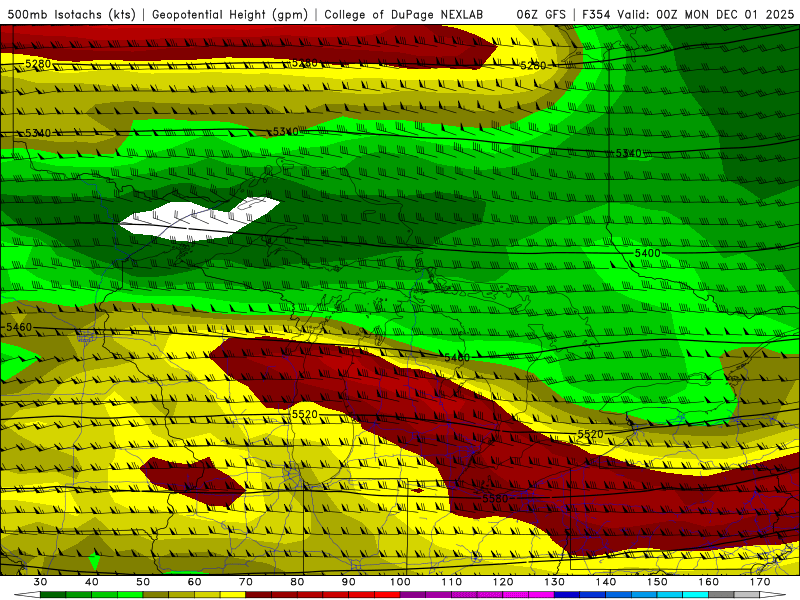The height and width of the screenshot is (600, 800).
Task: Click the "500mb Isotachs (kts)" title text
Action: click(71, 15)
